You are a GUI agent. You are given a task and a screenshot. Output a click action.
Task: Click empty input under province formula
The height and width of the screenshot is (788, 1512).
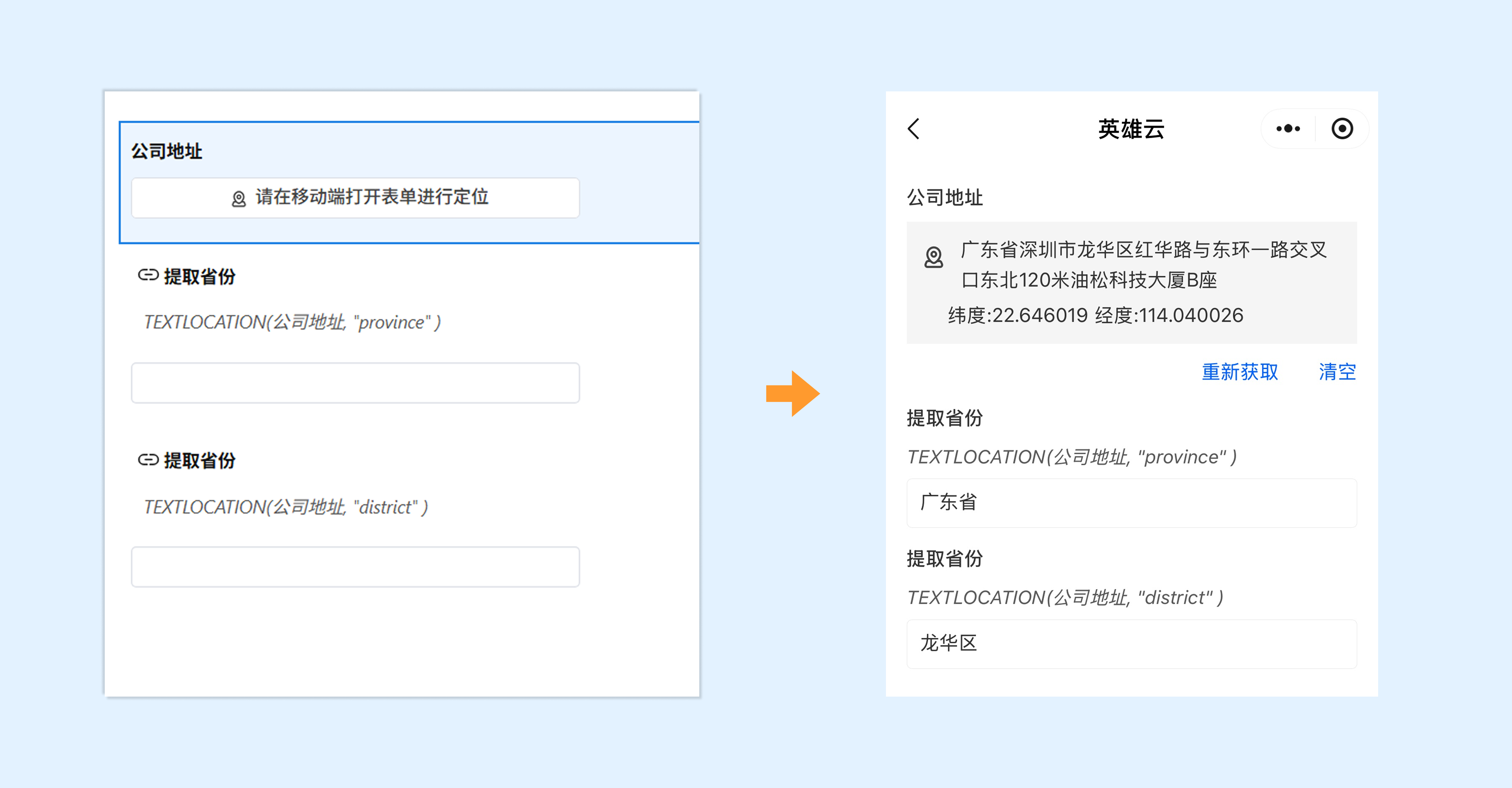[x=355, y=383]
